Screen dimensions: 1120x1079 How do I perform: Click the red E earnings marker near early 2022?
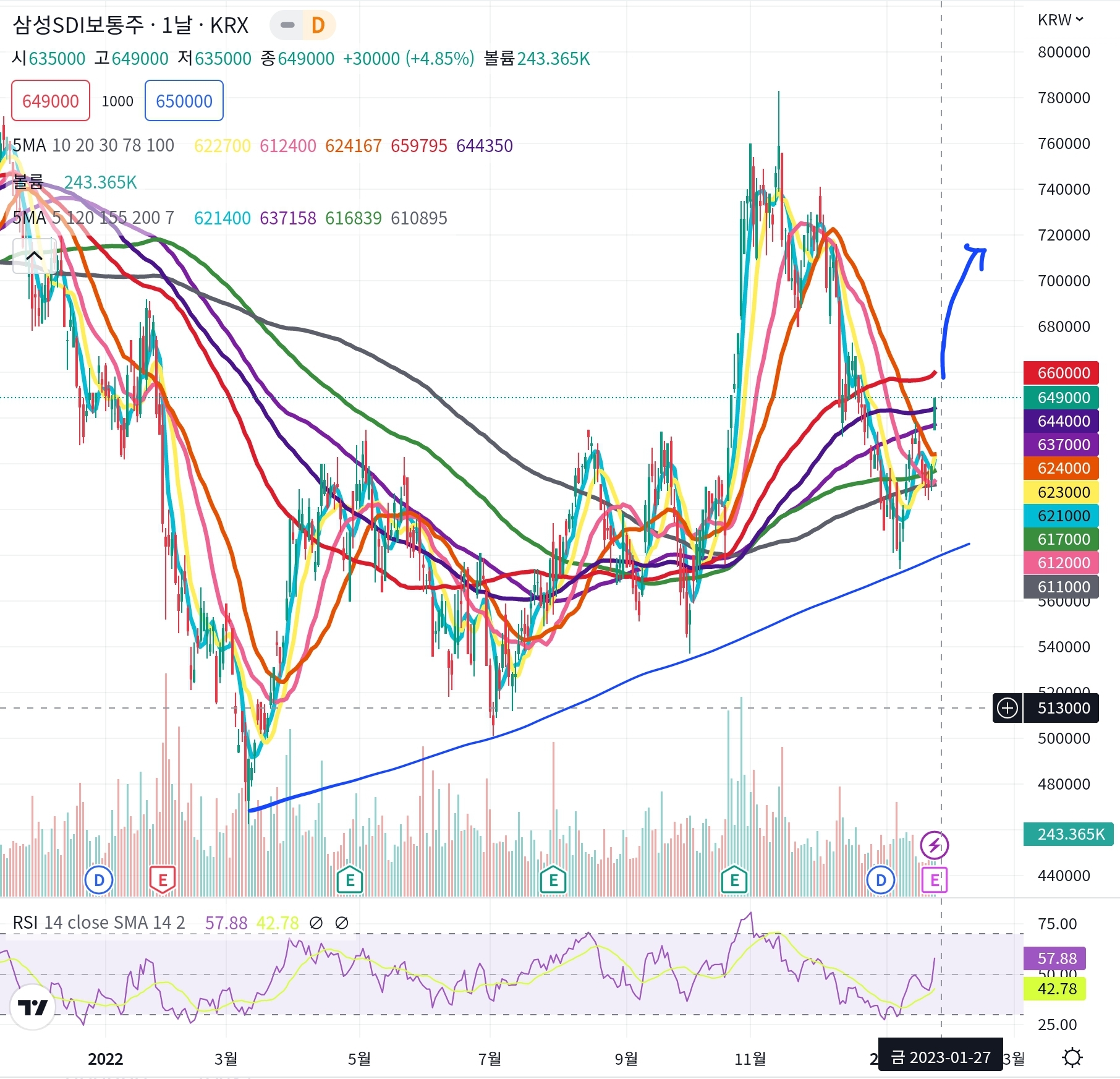click(x=163, y=880)
